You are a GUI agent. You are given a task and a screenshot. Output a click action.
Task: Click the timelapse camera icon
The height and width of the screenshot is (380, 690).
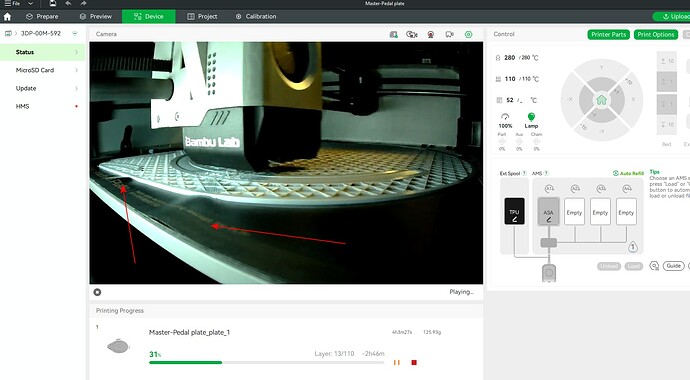click(x=412, y=34)
